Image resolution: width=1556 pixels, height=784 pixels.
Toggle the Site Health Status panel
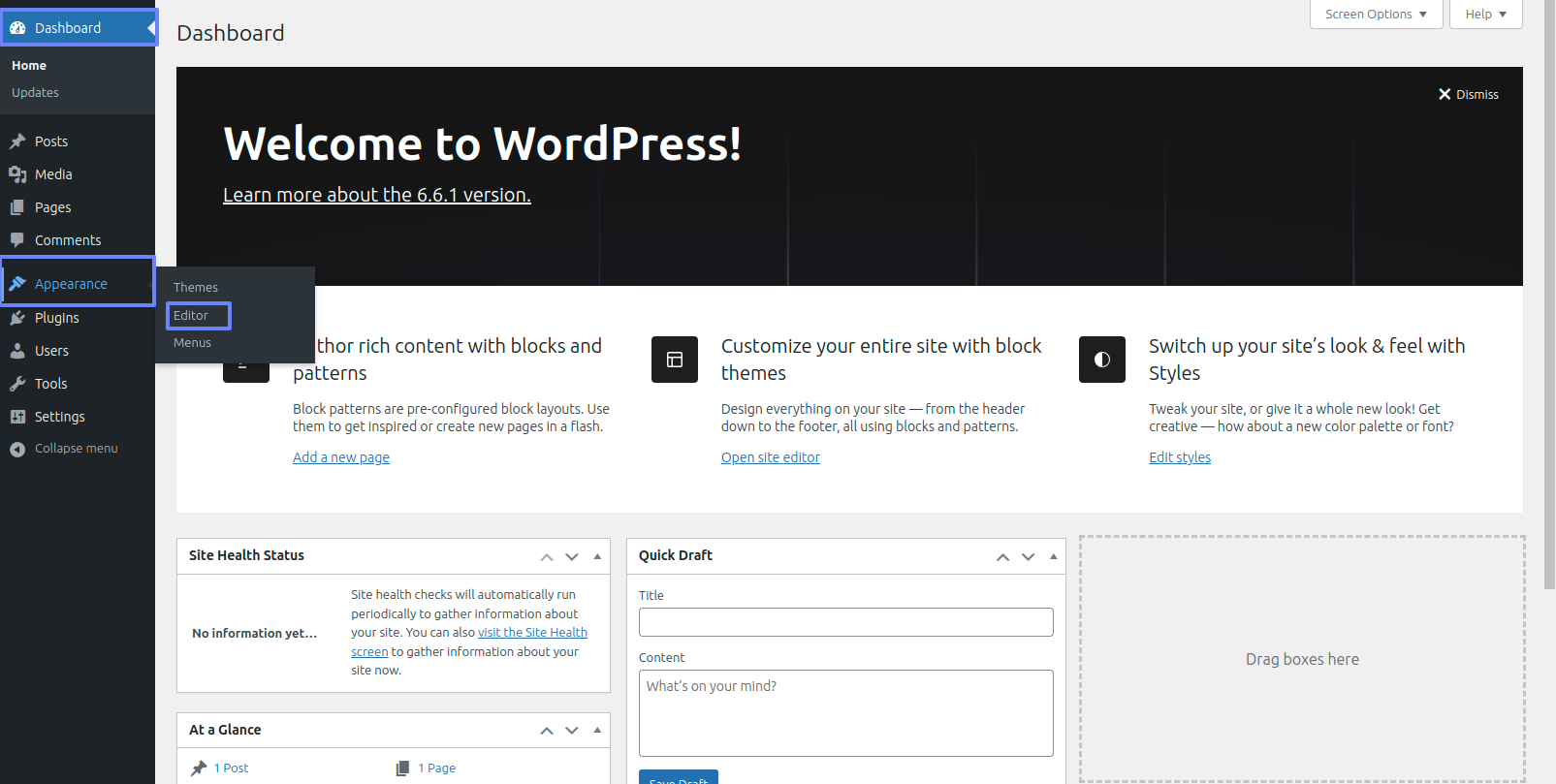coord(597,556)
